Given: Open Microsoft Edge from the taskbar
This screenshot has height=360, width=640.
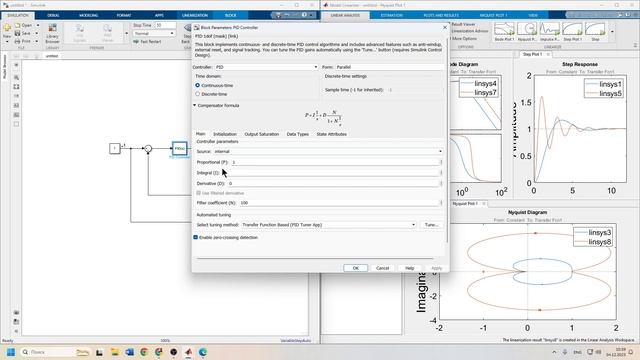Looking at the screenshot, I should 203,352.
